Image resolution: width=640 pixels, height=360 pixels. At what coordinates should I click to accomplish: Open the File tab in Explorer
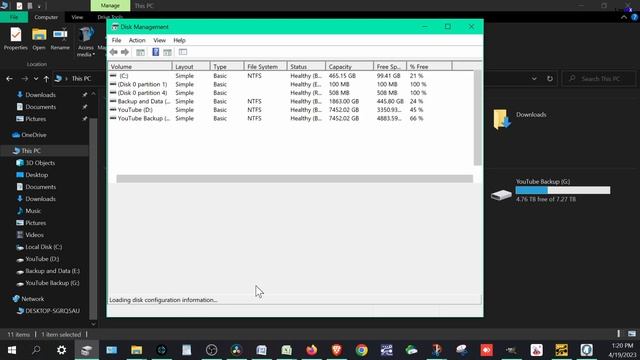pyautogui.click(x=14, y=17)
